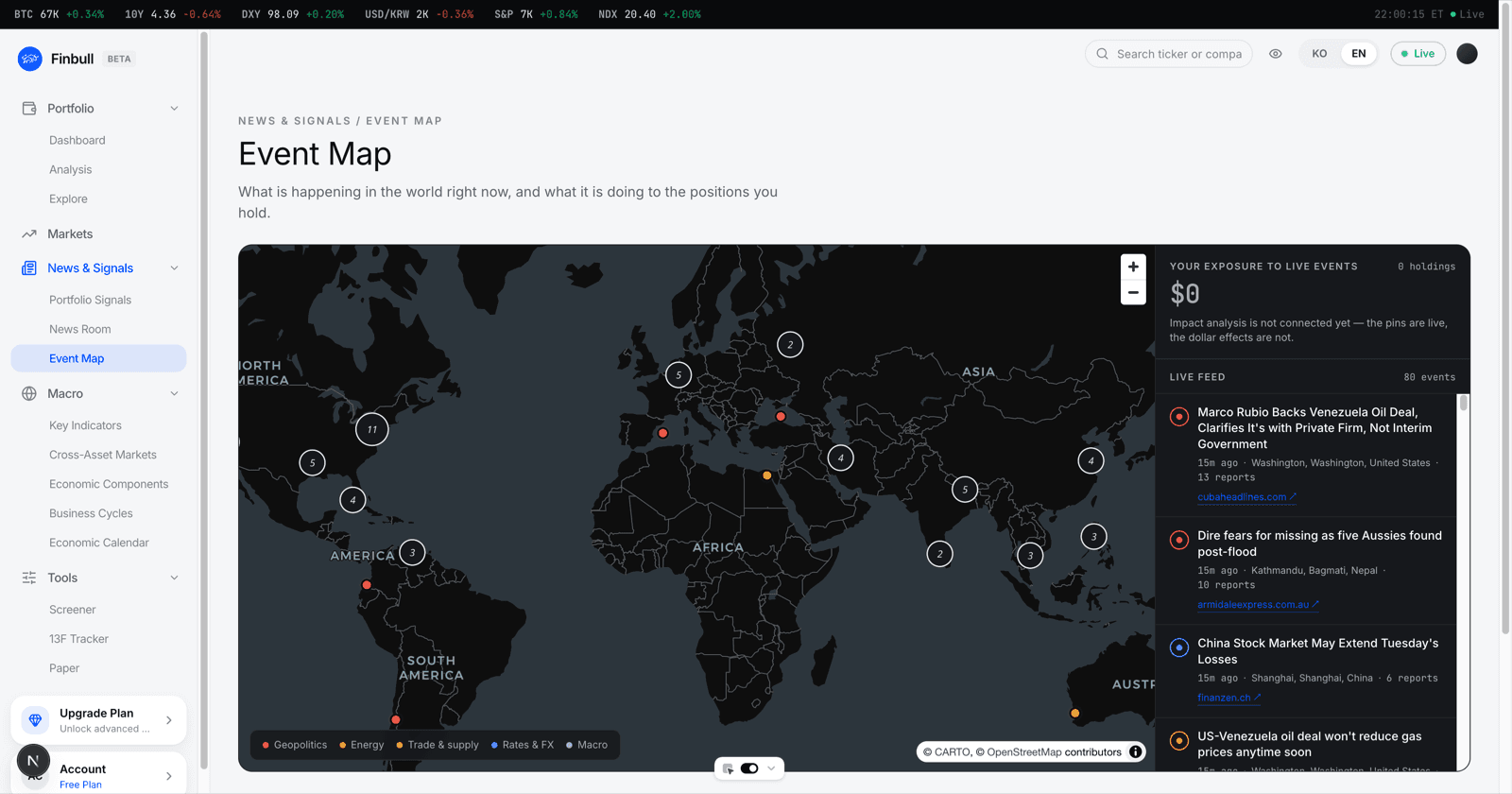Click the live feed scrollbar
The image size is (1512, 794).
coord(1463,404)
